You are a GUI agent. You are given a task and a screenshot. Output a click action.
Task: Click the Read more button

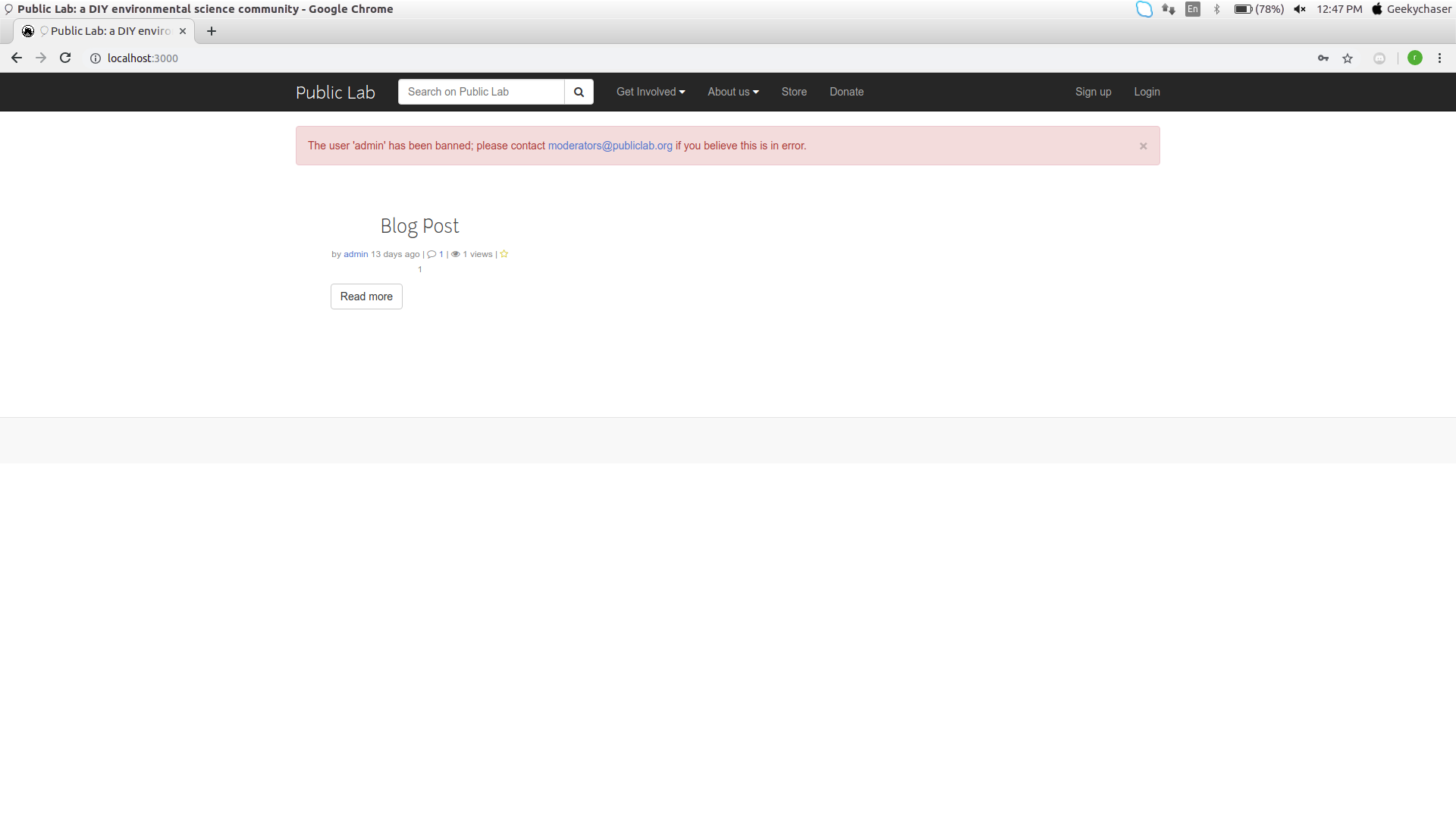[x=366, y=297]
